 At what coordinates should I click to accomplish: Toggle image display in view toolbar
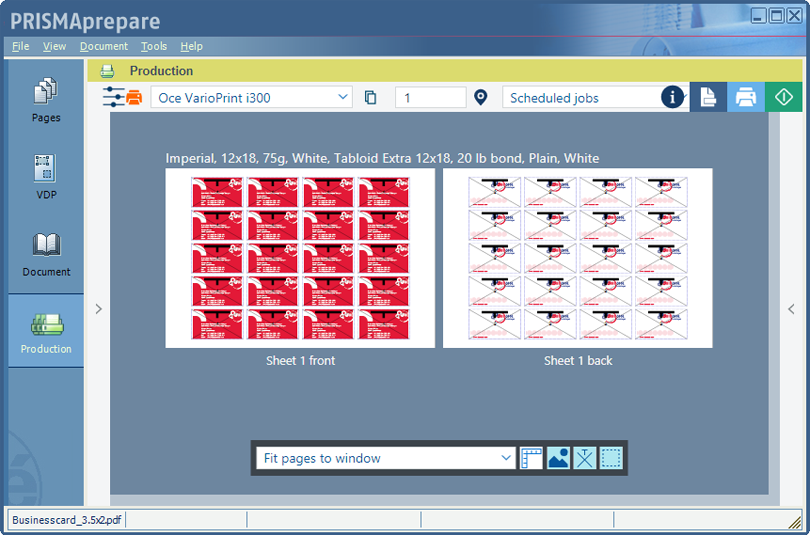pyautogui.click(x=558, y=458)
